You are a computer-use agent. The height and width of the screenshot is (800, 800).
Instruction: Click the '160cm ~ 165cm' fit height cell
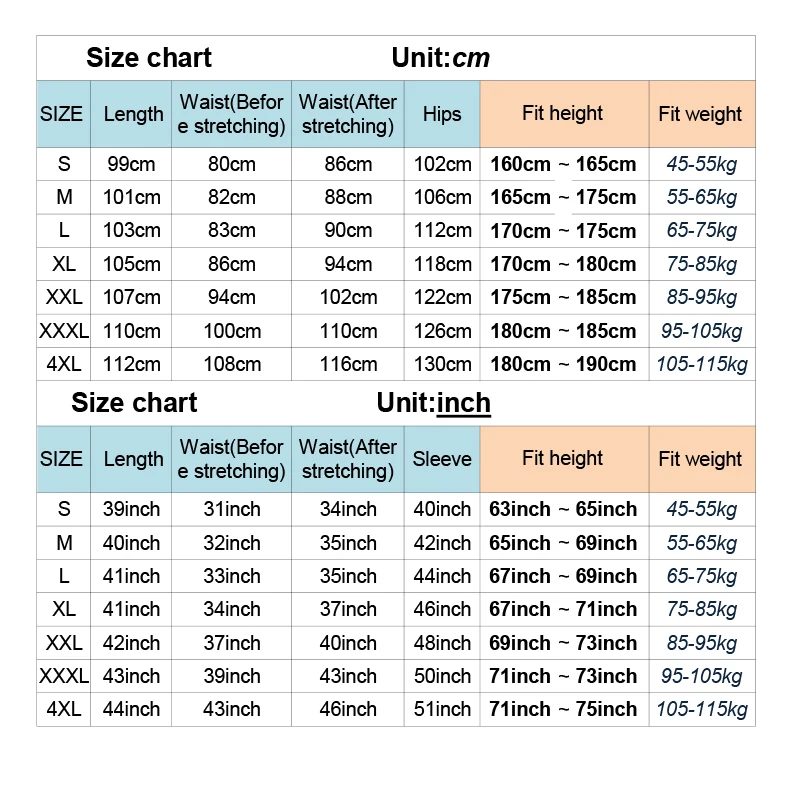[563, 164]
